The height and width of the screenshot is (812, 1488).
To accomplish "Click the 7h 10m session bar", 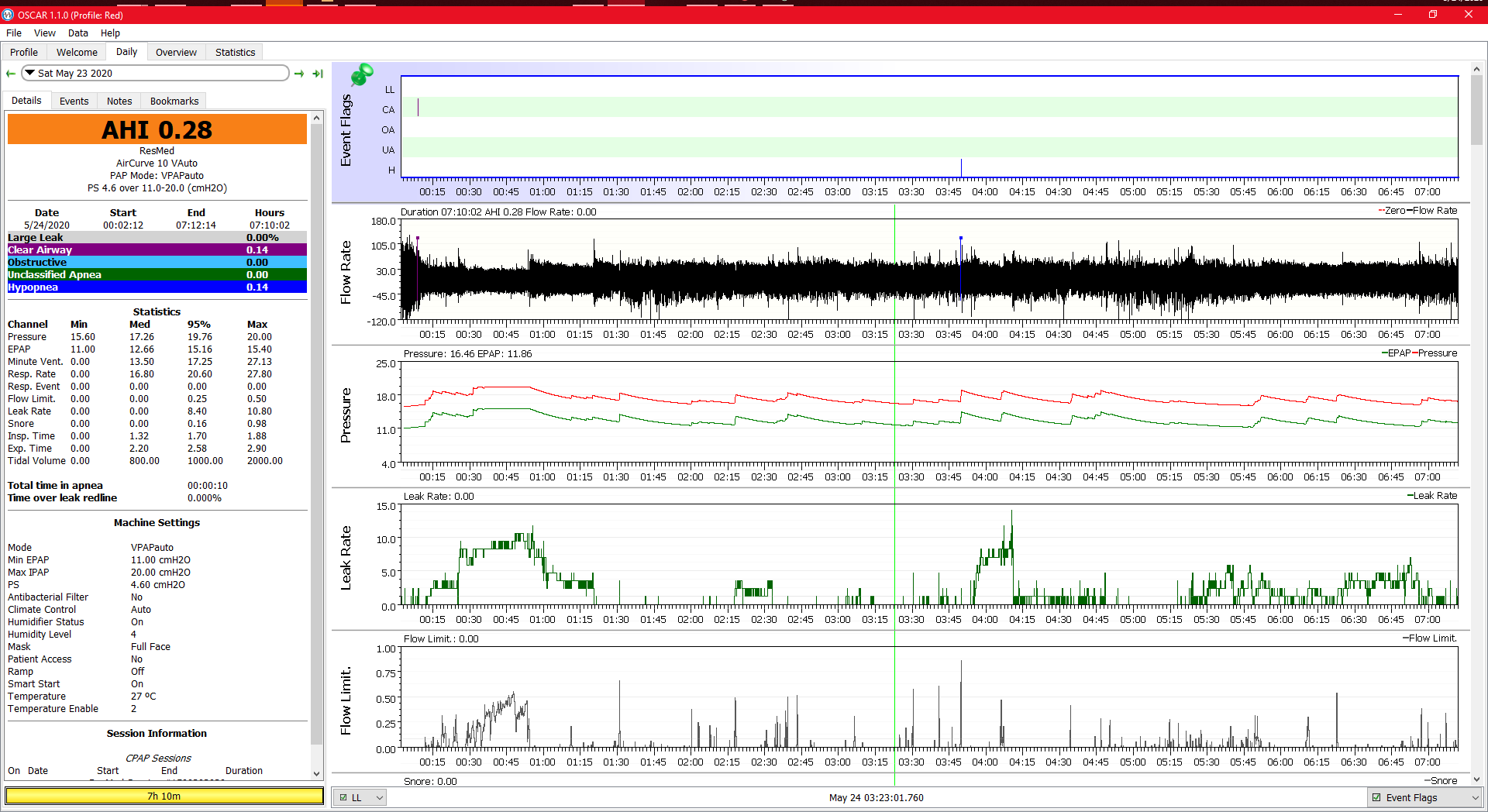I will (164, 796).
